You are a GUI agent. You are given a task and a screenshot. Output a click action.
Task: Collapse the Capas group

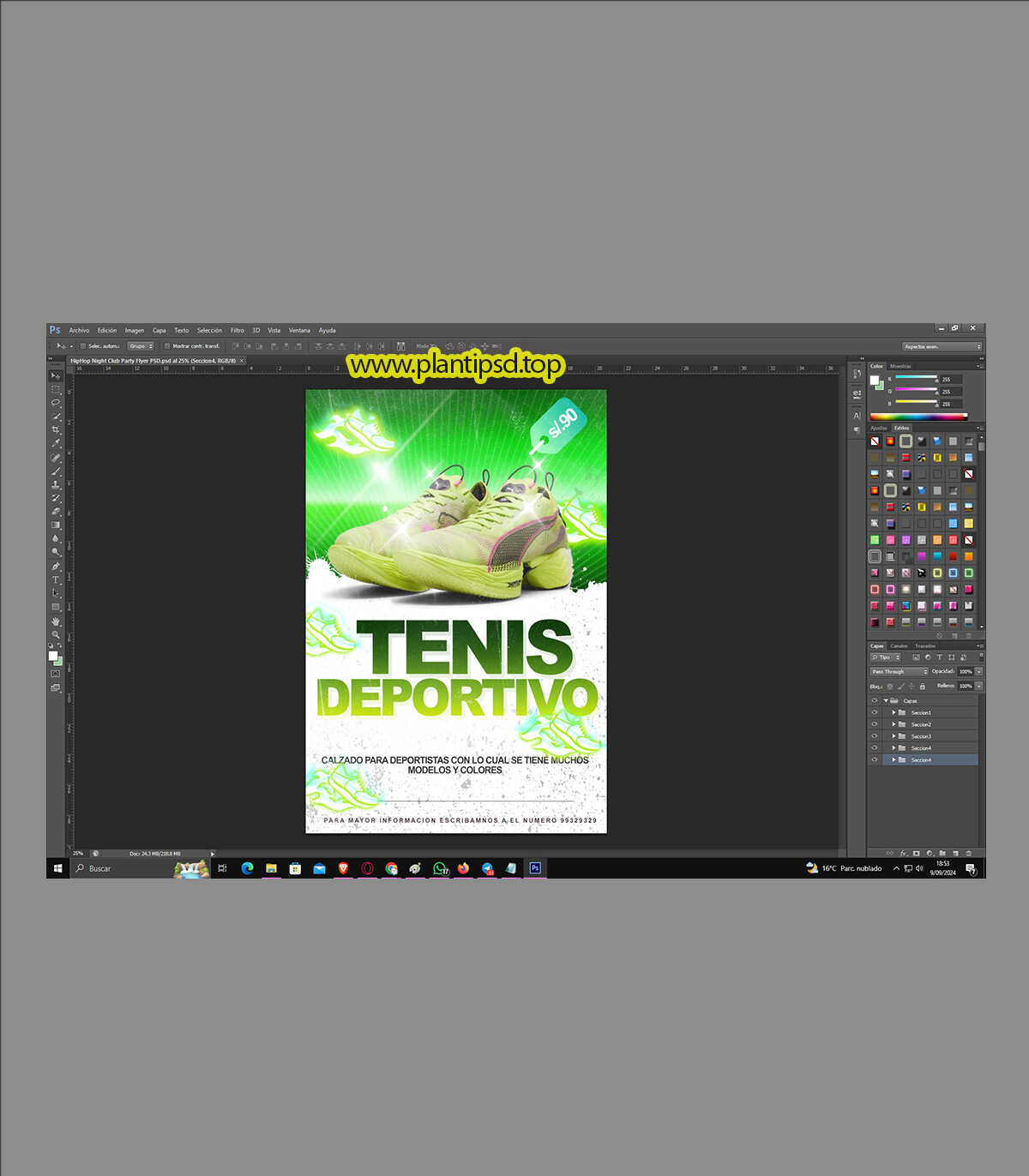(886, 700)
